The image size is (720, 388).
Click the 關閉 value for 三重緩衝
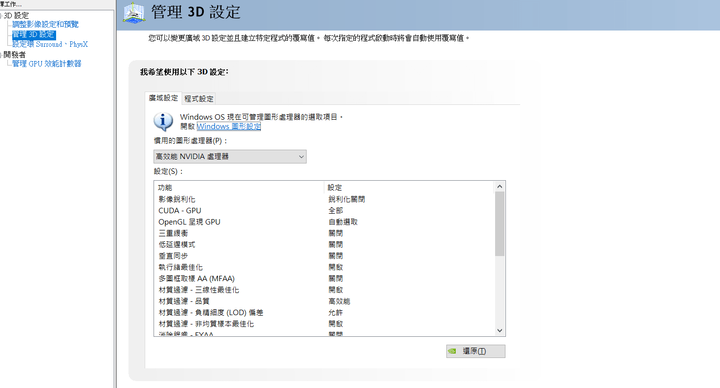336,233
